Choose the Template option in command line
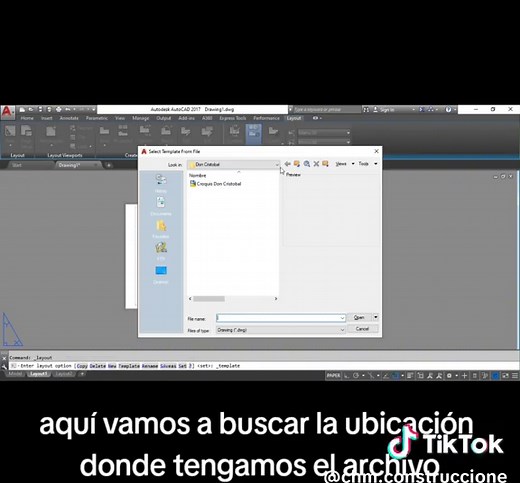The image size is (520, 483). point(129,366)
